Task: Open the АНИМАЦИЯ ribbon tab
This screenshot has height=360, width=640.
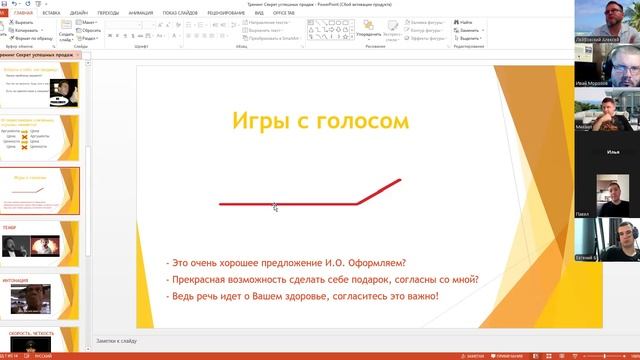Action: pos(141,13)
